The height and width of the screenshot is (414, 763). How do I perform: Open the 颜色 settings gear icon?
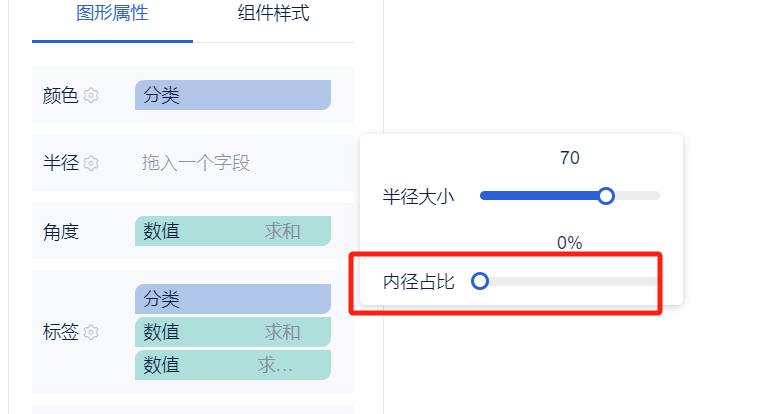(91, 95)
